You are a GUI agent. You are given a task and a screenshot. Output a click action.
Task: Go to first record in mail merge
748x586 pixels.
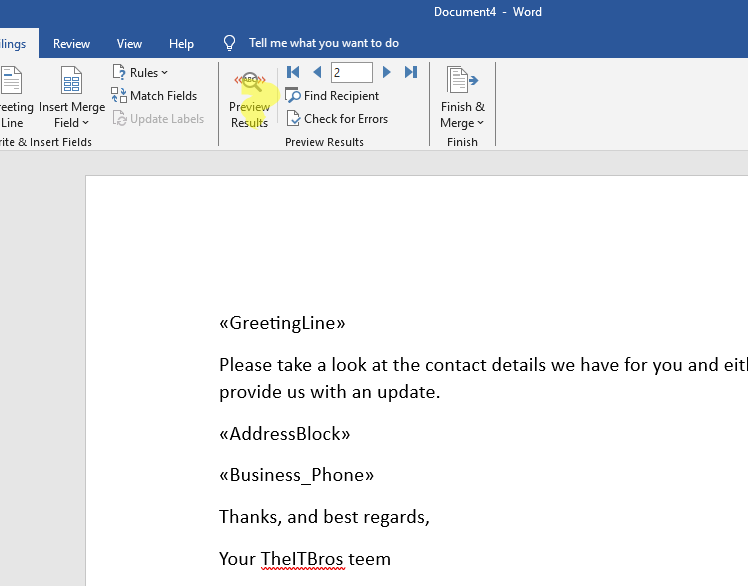[293, 72]
